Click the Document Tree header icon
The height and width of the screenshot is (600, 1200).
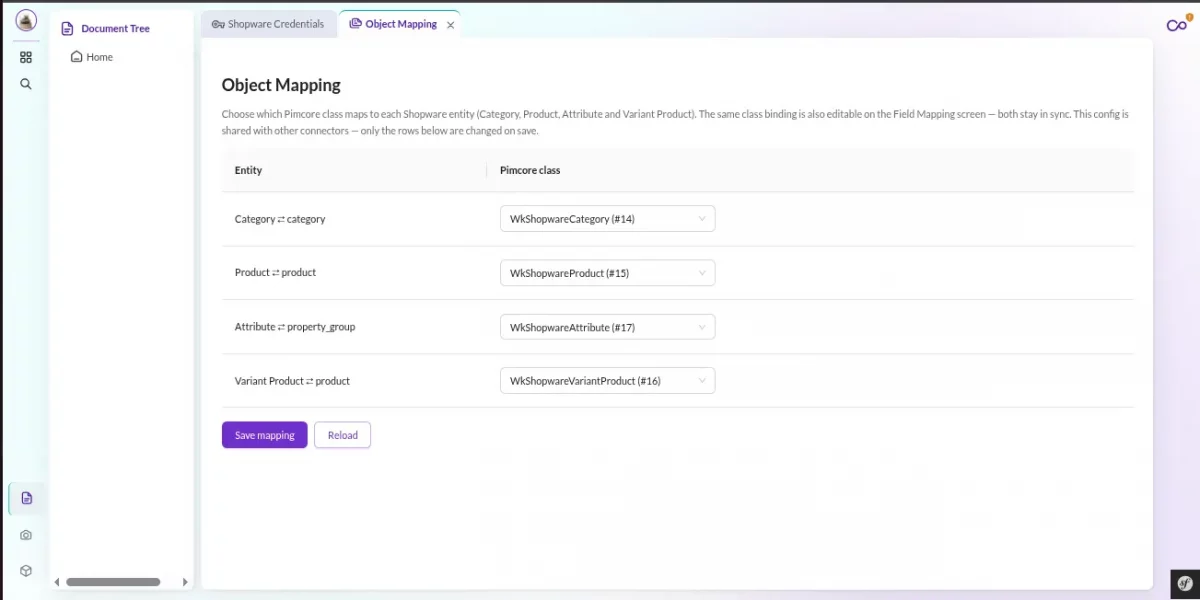tap(68, 29)
